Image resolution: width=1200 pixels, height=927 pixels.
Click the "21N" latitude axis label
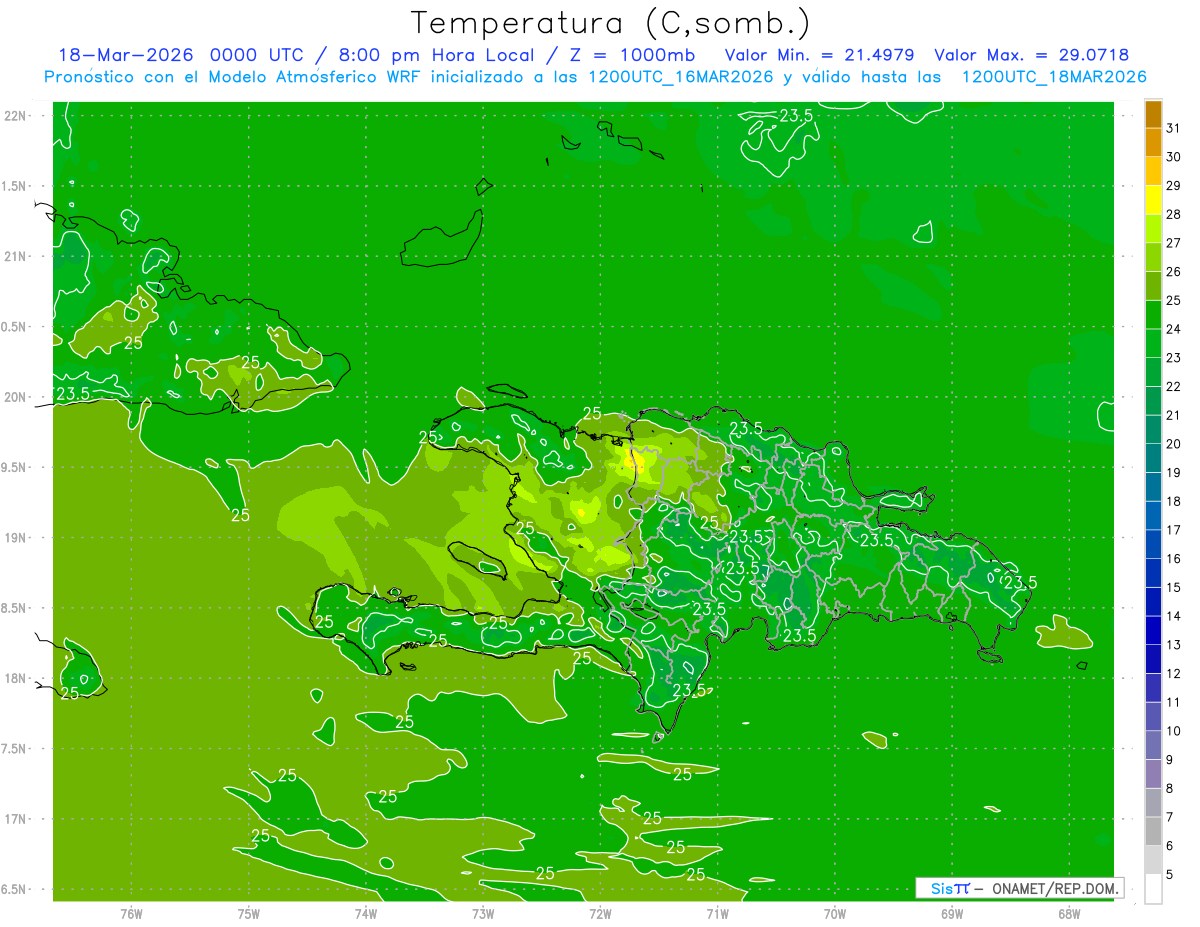(x=15, y=256)
